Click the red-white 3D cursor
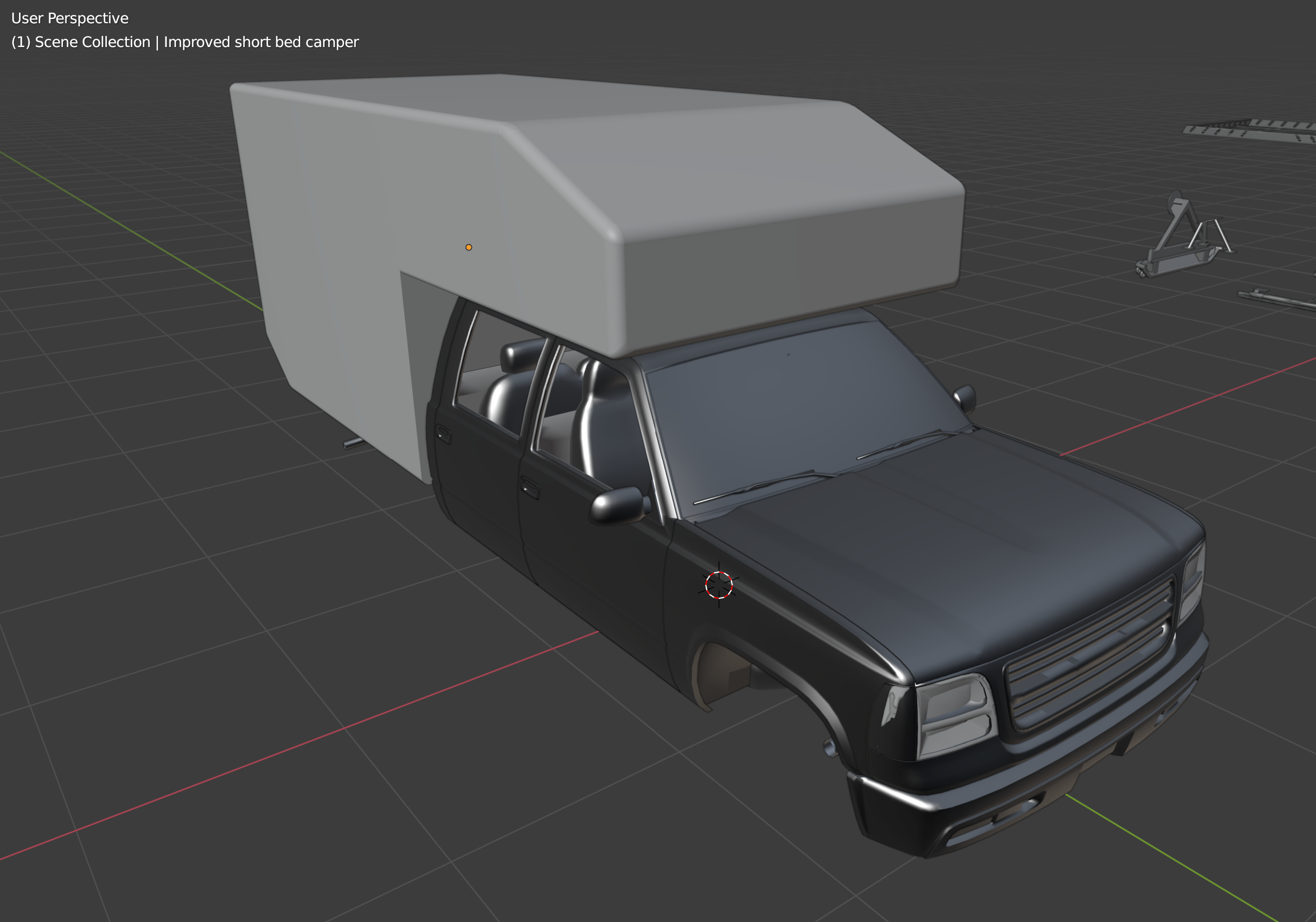1316x922 pixels. pos(719,585)
